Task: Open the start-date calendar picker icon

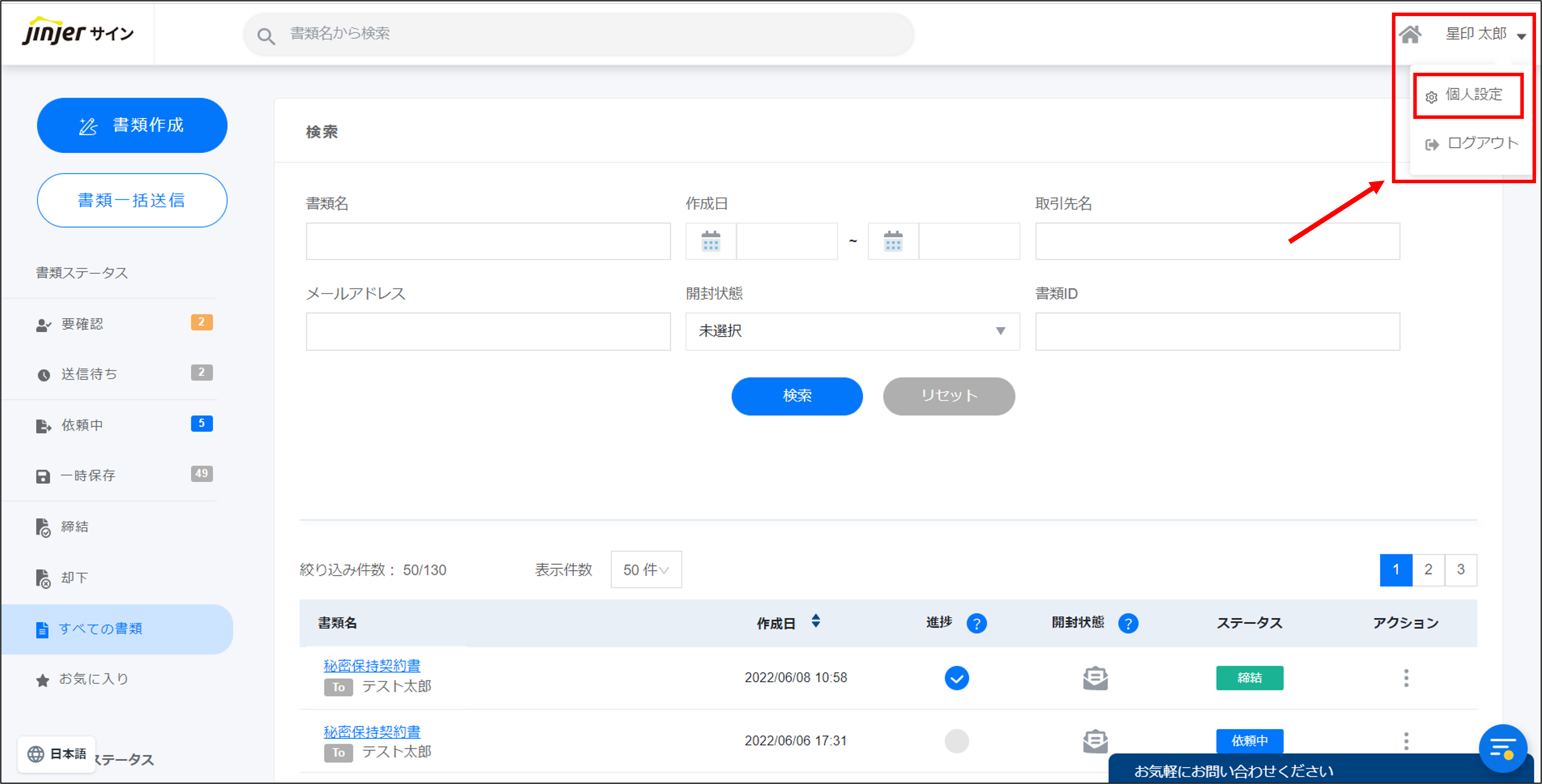Action: coord(710,241)
